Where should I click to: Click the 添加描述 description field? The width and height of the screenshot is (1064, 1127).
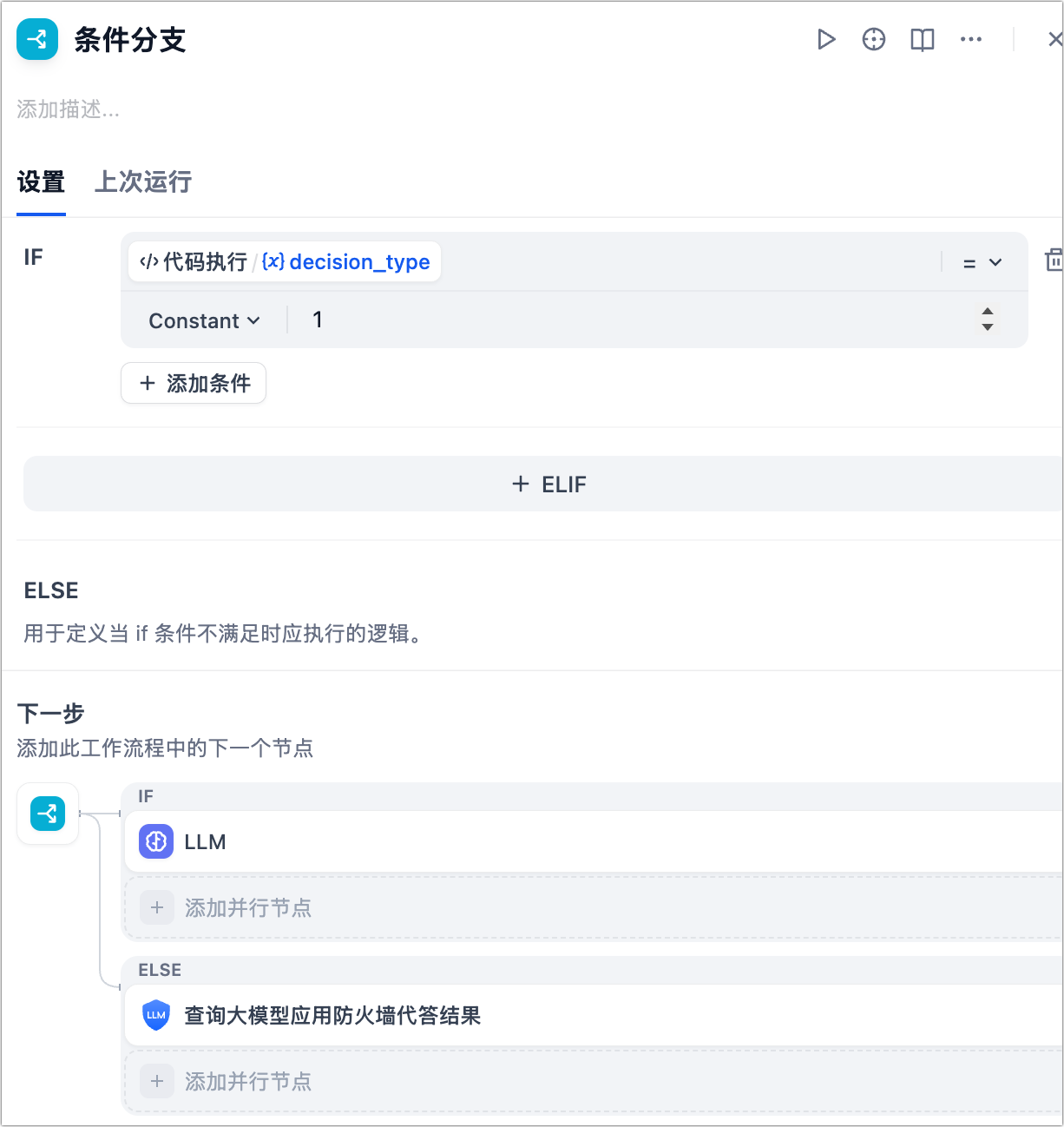coord(69,109)
